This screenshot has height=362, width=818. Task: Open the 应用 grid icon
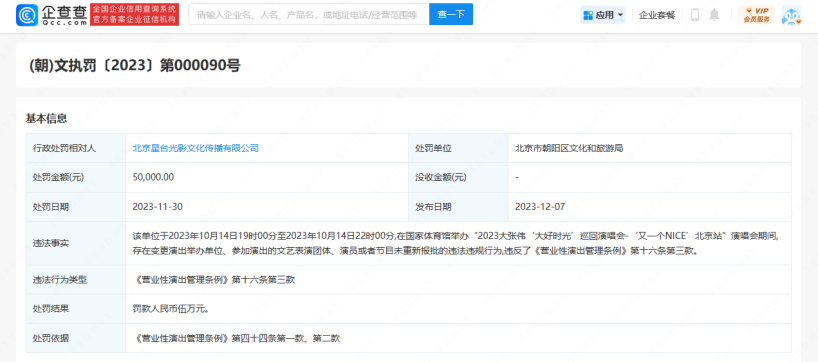588,15
